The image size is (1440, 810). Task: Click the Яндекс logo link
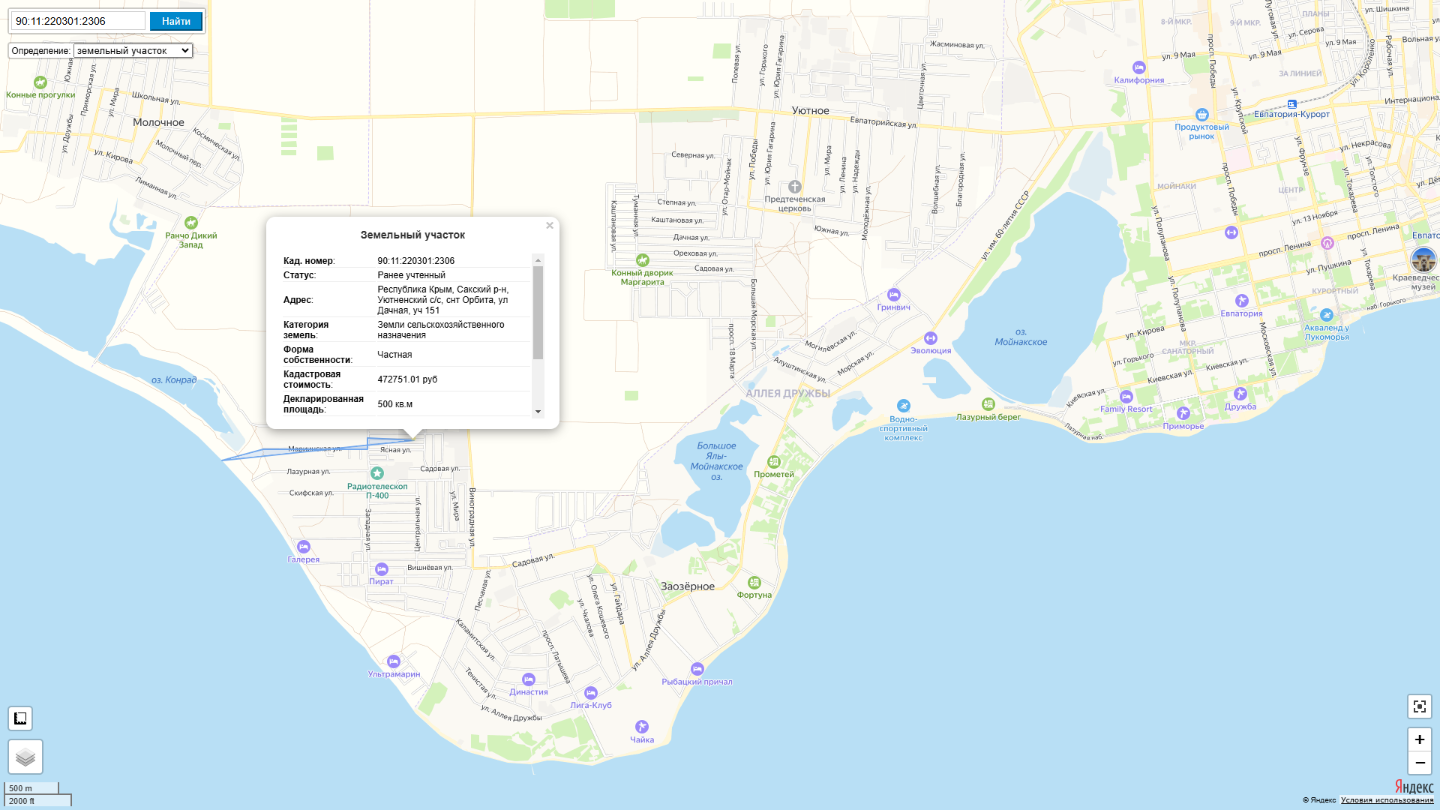pos(1412,786)
